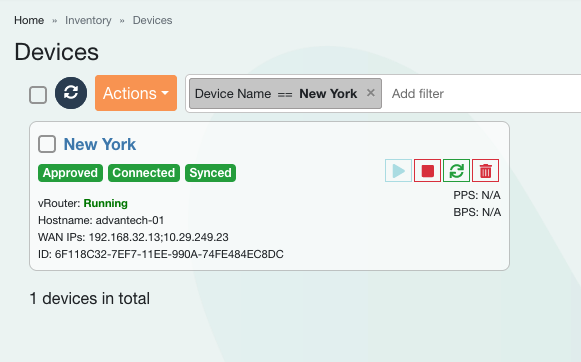Image resolution: width=581 pixels, height=362 pixels.
Task: Delete the New York device with trash icon
Action: coord(485,170)
